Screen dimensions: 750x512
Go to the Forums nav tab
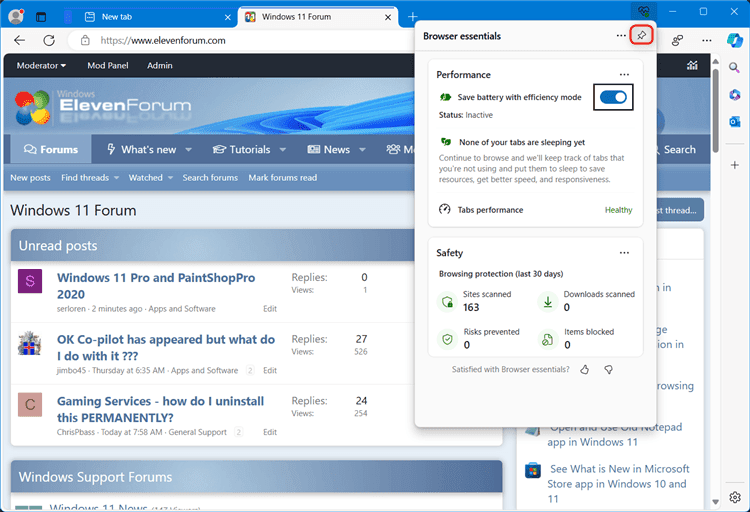pyautogui.click(x=51, y=149)
